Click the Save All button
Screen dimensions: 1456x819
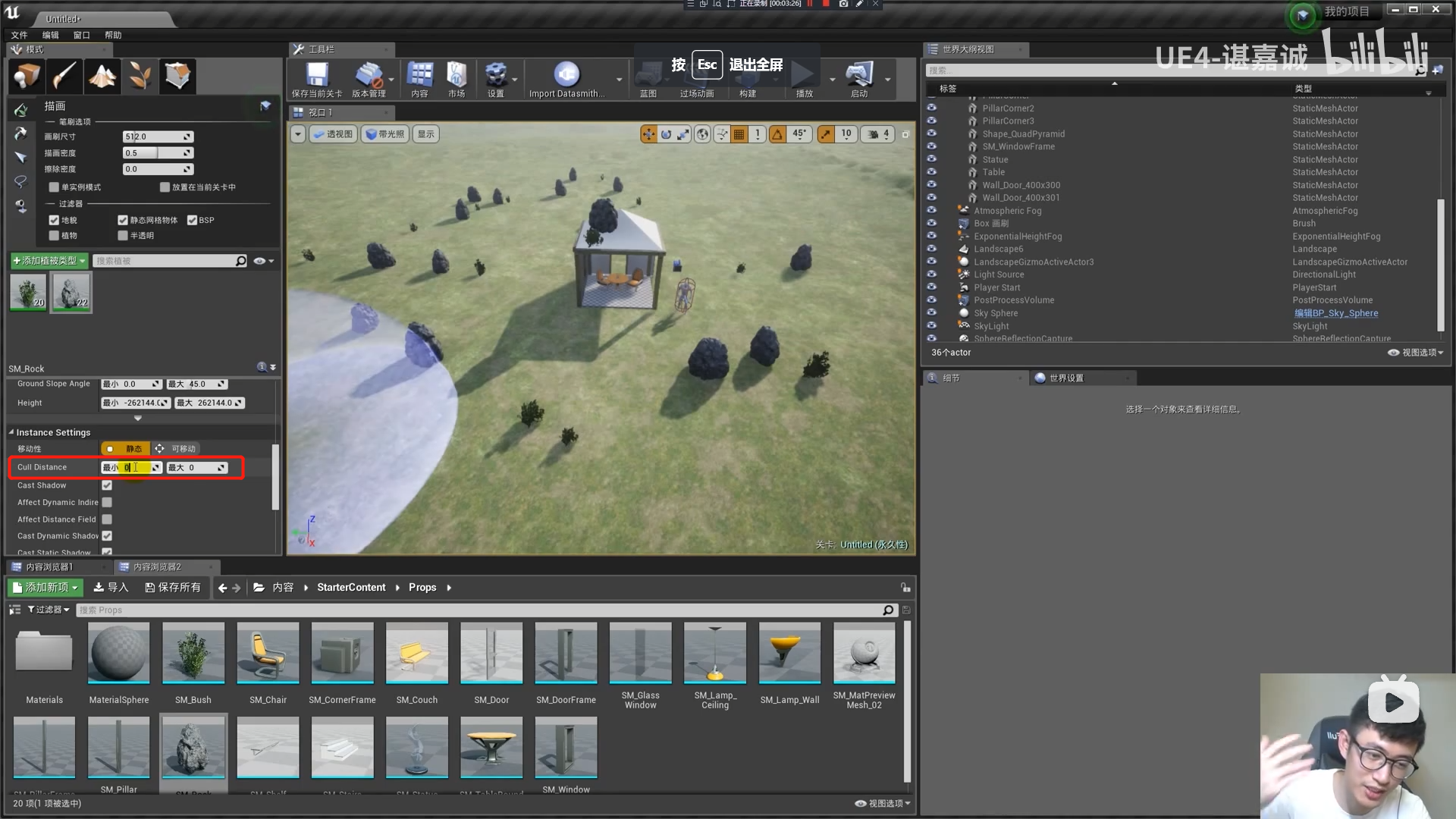(x=173, y=588)
